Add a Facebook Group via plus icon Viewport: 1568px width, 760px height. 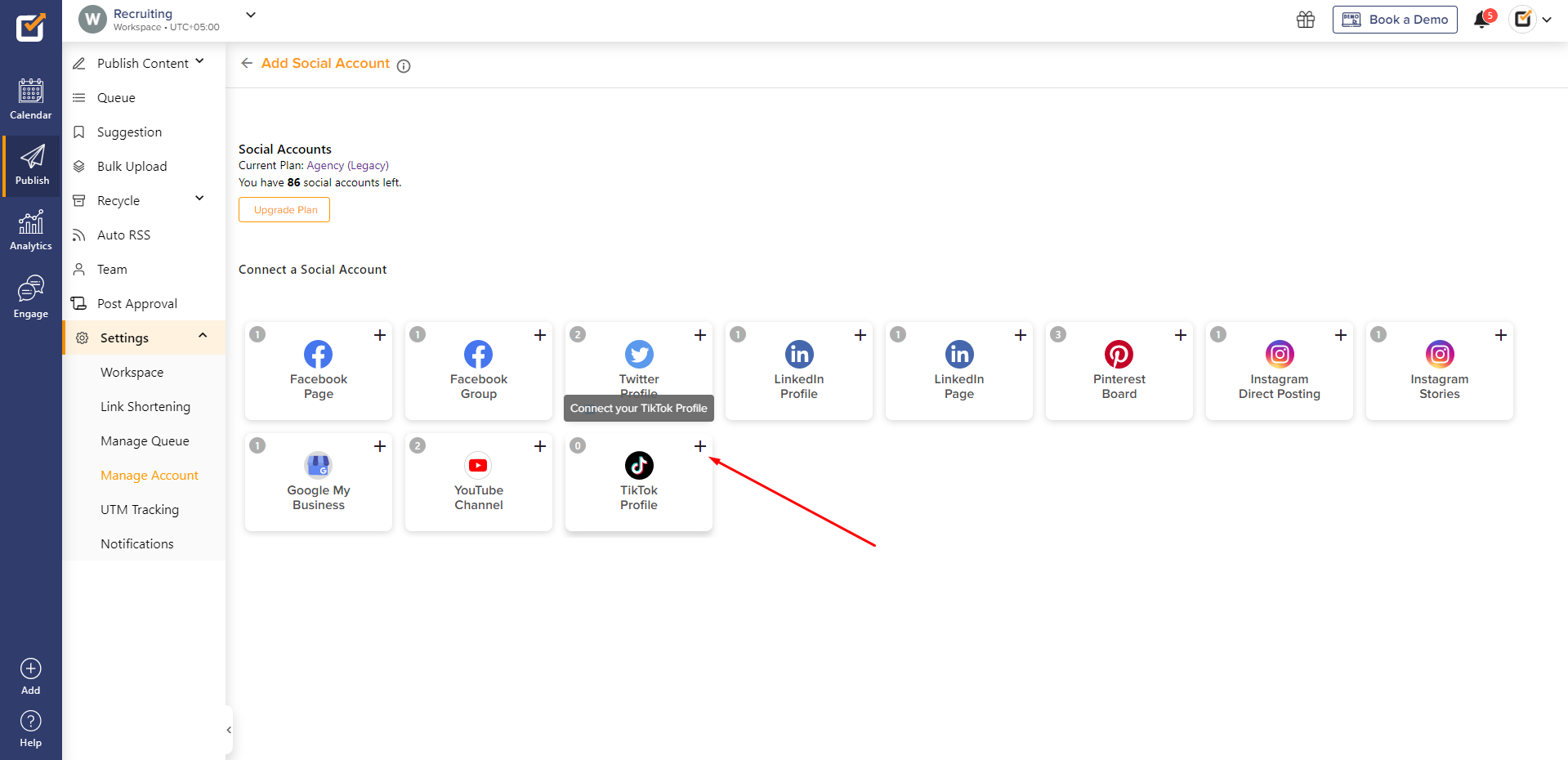coord(540,335)
